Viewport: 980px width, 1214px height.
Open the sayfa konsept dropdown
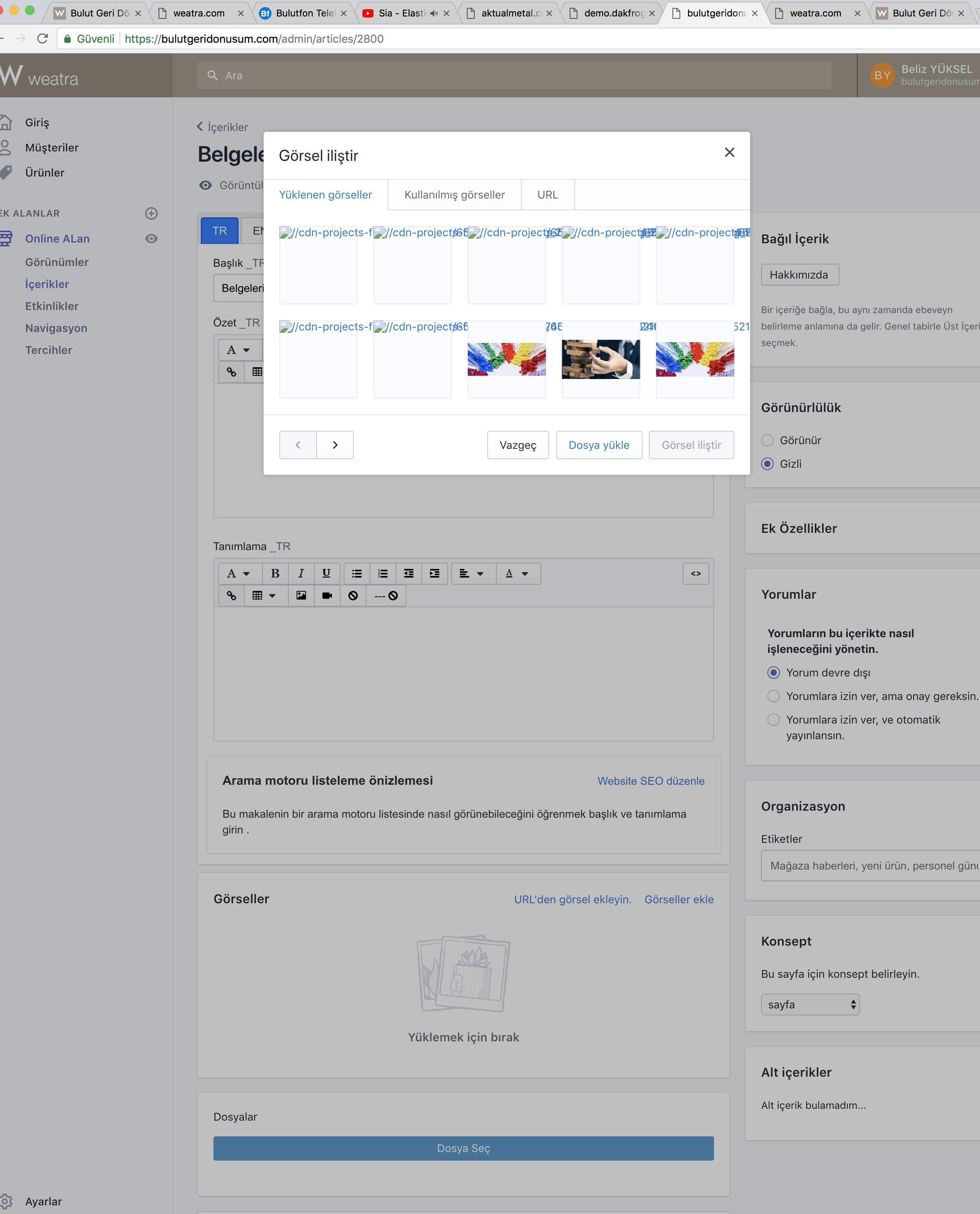[809, 1004]
